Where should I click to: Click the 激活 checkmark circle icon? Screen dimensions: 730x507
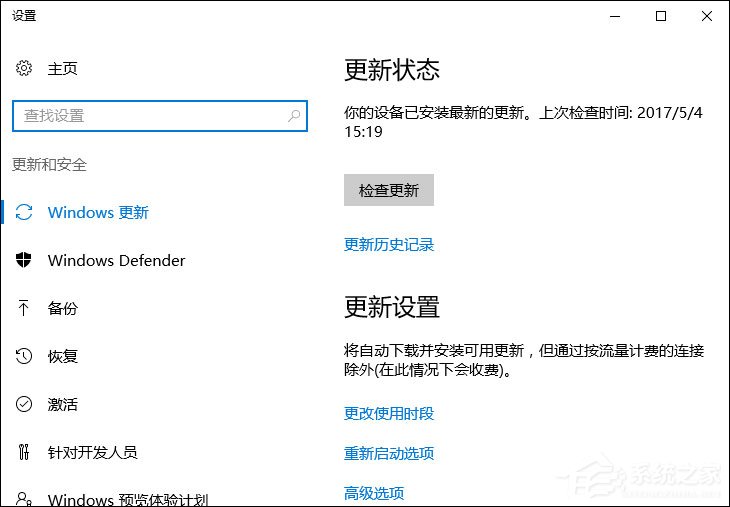coord(24,404)
